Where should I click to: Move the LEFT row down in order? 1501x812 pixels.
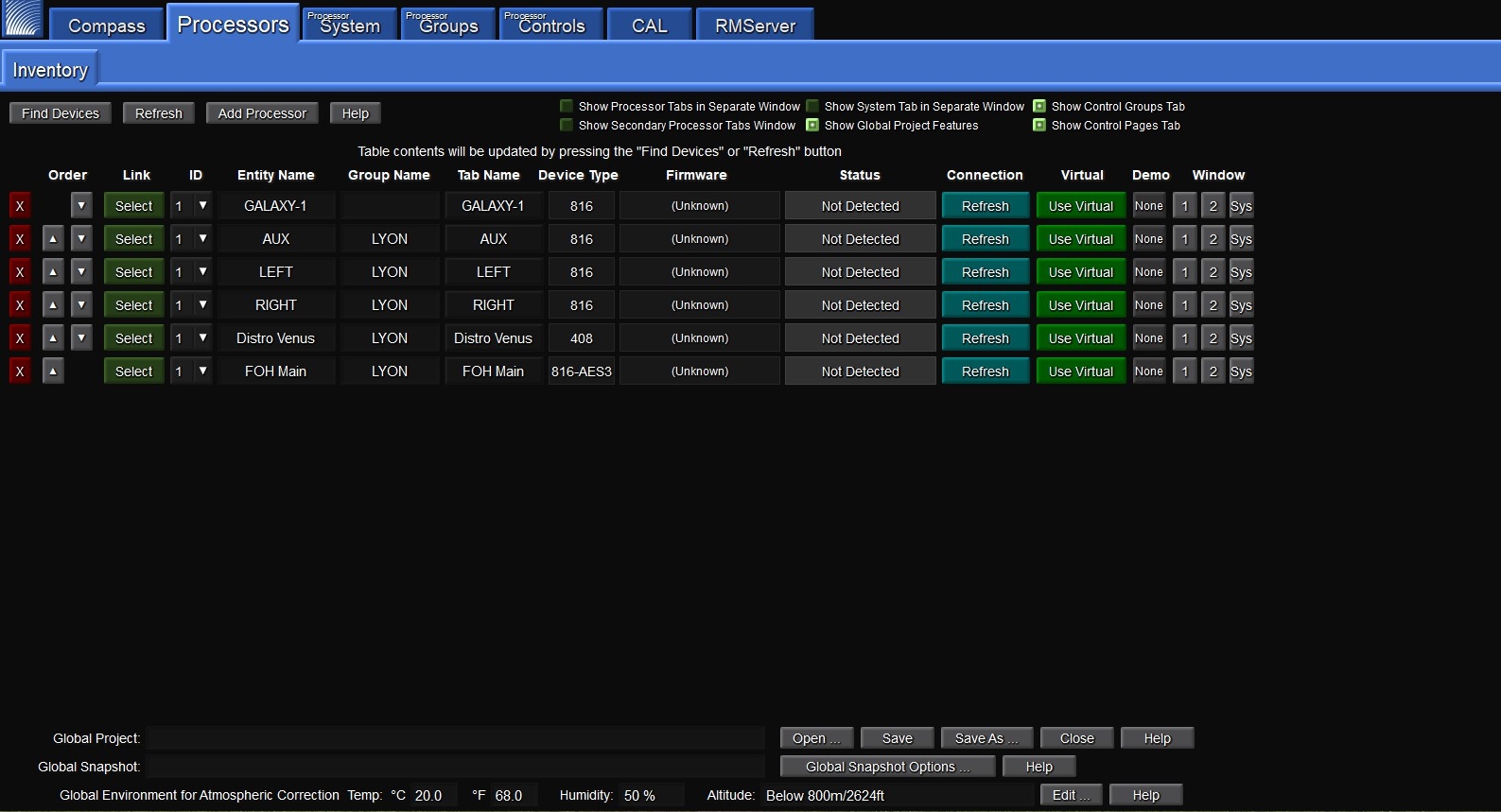pos(81,272)
